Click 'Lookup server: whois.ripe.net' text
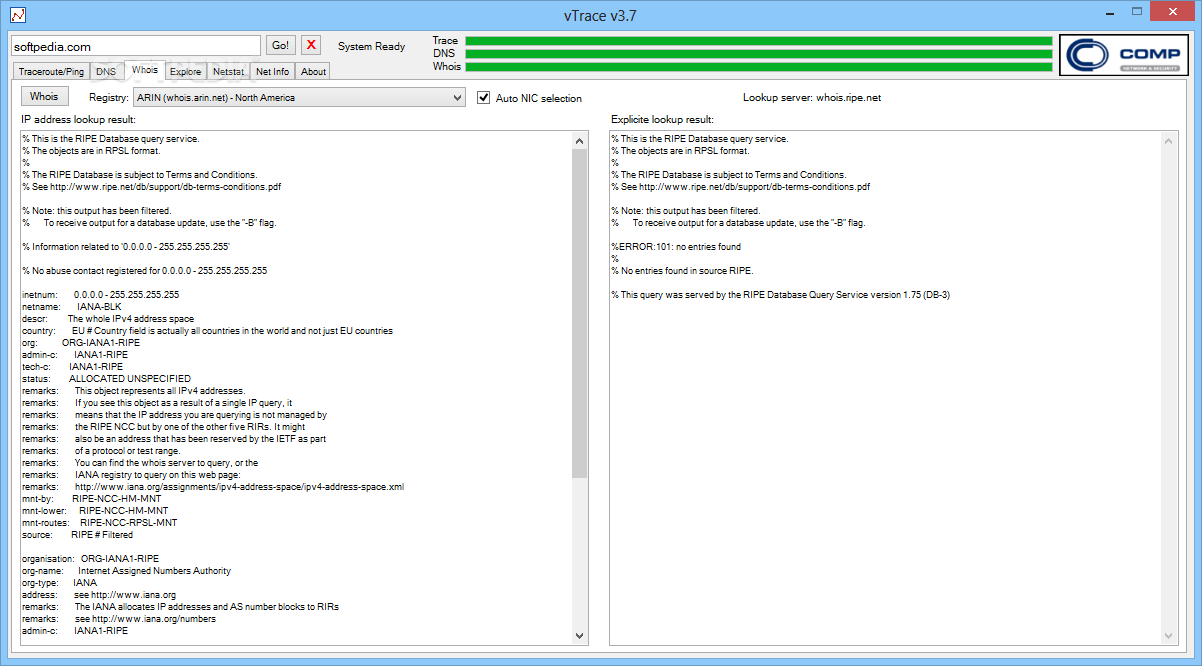Image resolution: width=1202 pixels, height=666 pixels. click(x=812, y=98)
